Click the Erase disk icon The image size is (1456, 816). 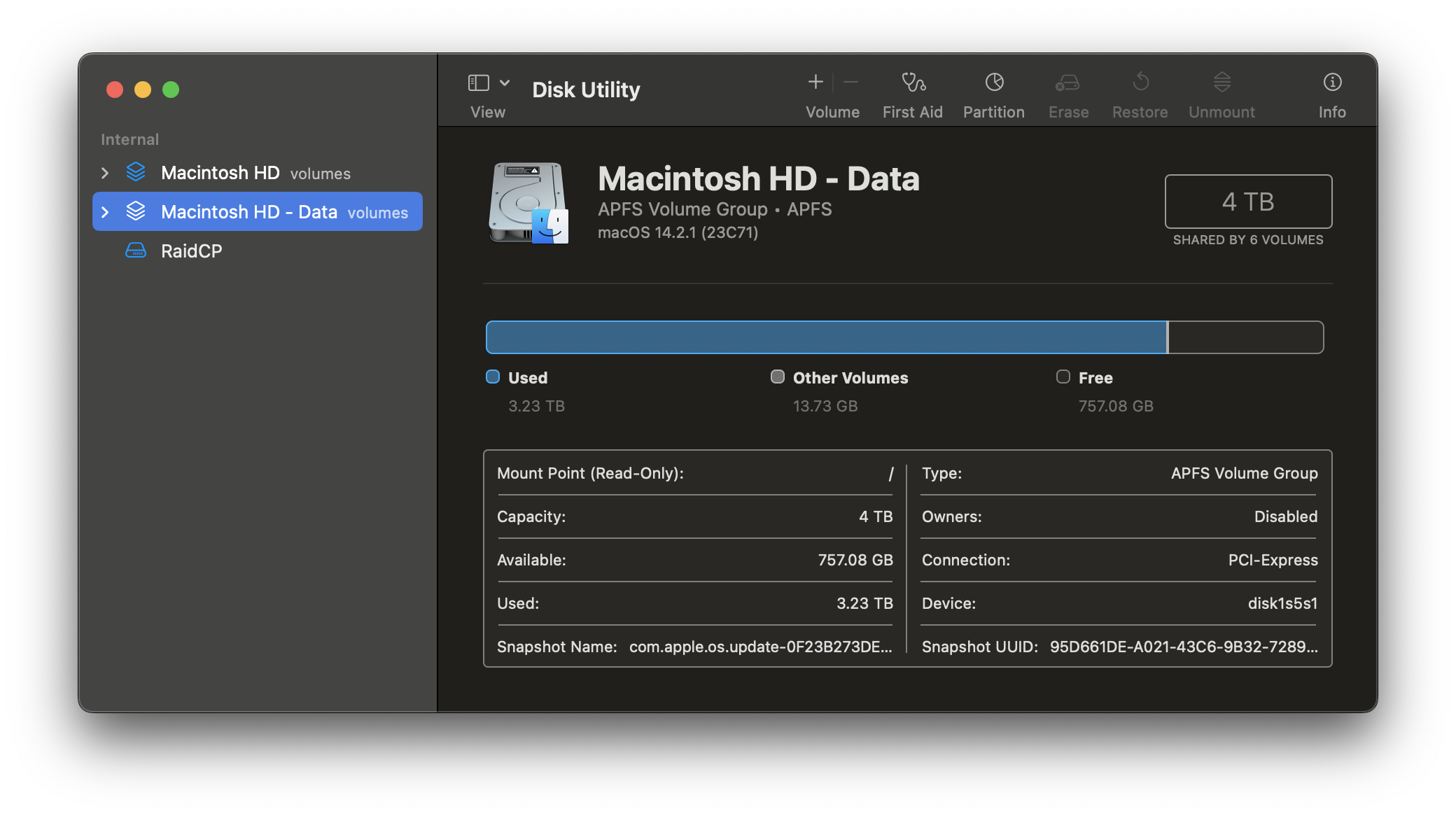click(1067, 83)
